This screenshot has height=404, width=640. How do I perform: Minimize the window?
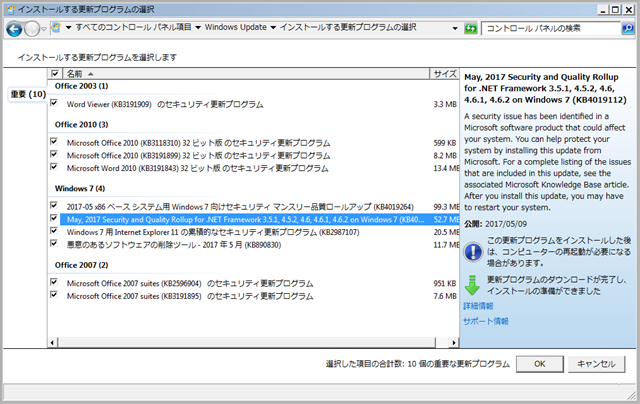coord(603,9)
